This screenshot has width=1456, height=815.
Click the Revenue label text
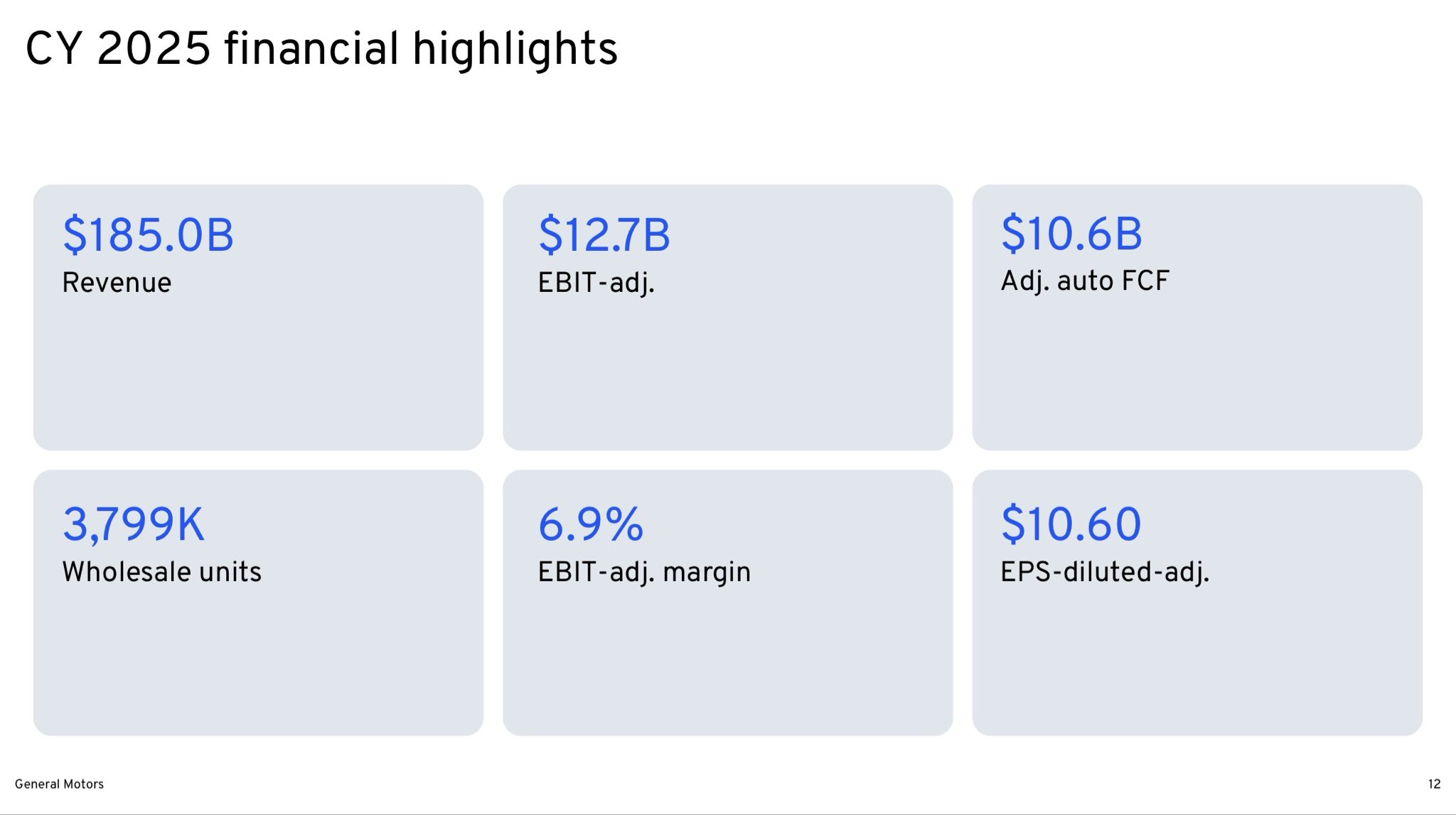click(x=117, y=283)
